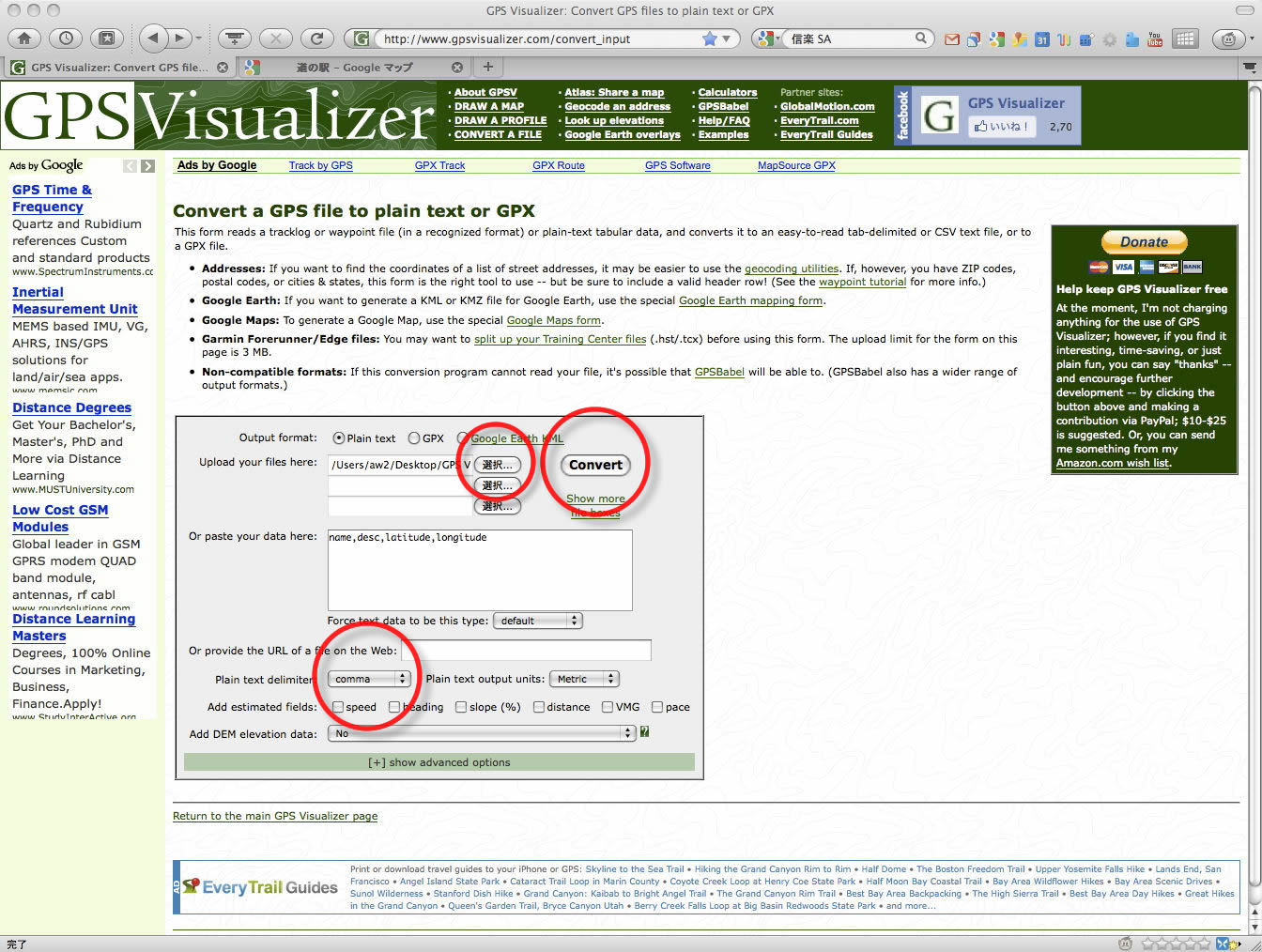Click the PayPal Donate button
Image resolution: width=1262 pixels, height=952 pixels.
tap(1144, 242)
